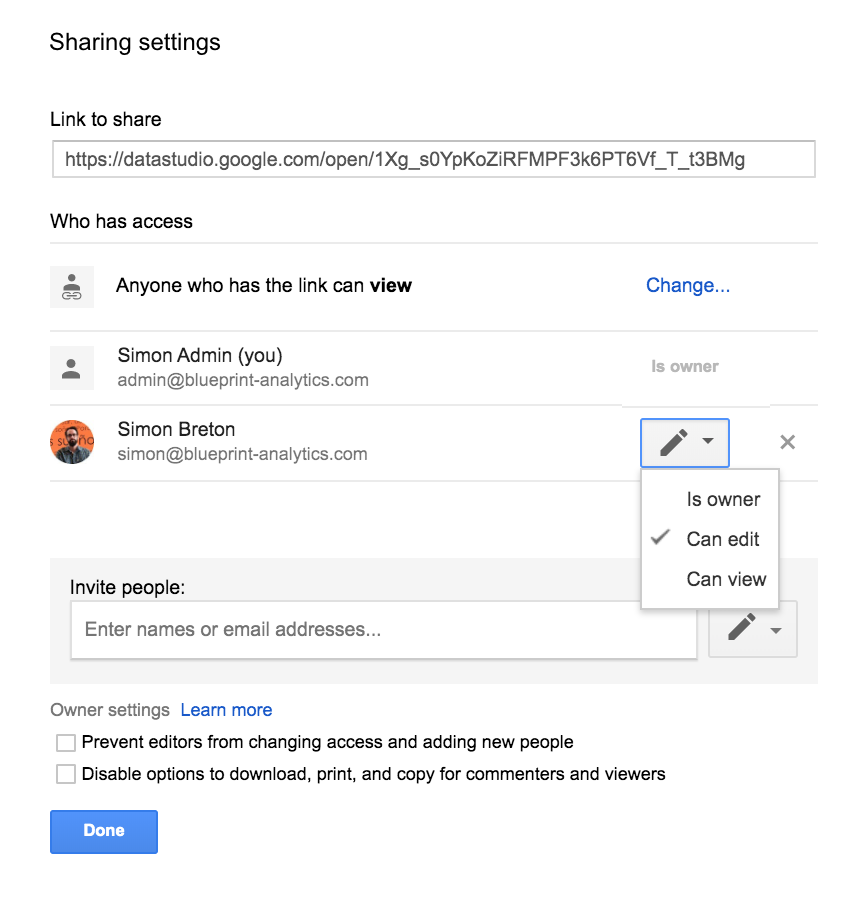Choose Can edit in the permission menu
The width and height of the screenshot is (866, 904).
click(723, 539)
